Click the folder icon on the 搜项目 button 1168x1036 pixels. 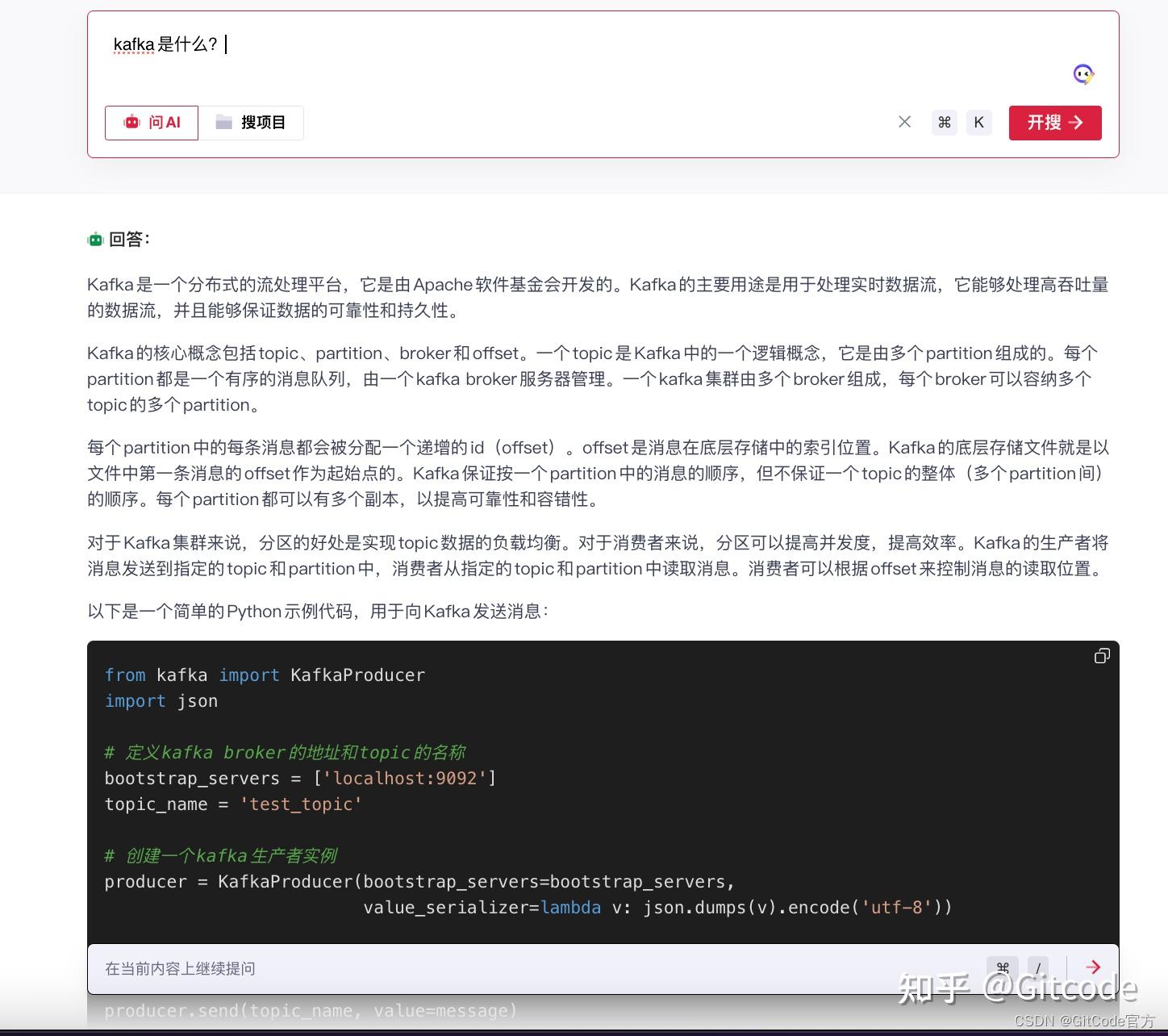223,123
